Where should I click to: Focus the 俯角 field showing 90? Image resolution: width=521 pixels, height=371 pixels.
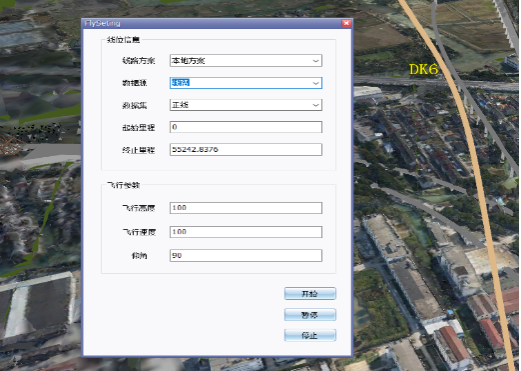pyautogui.click(x=246, y=256)
